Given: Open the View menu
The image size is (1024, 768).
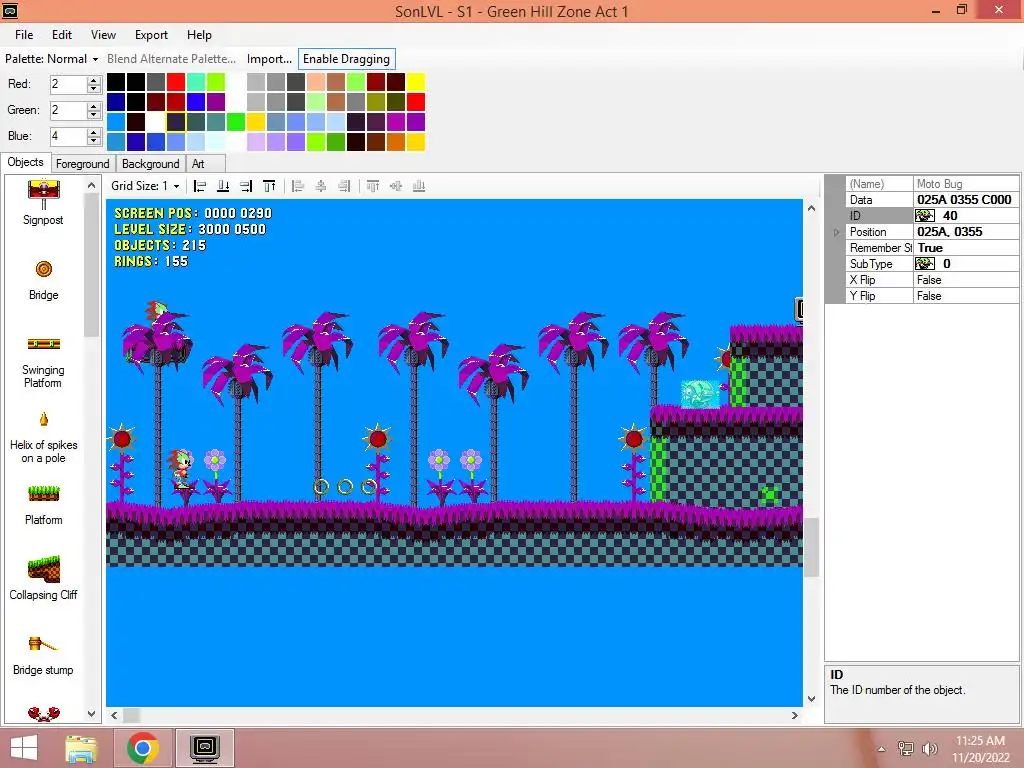Looking at the screenshot, I should (103, 35).
